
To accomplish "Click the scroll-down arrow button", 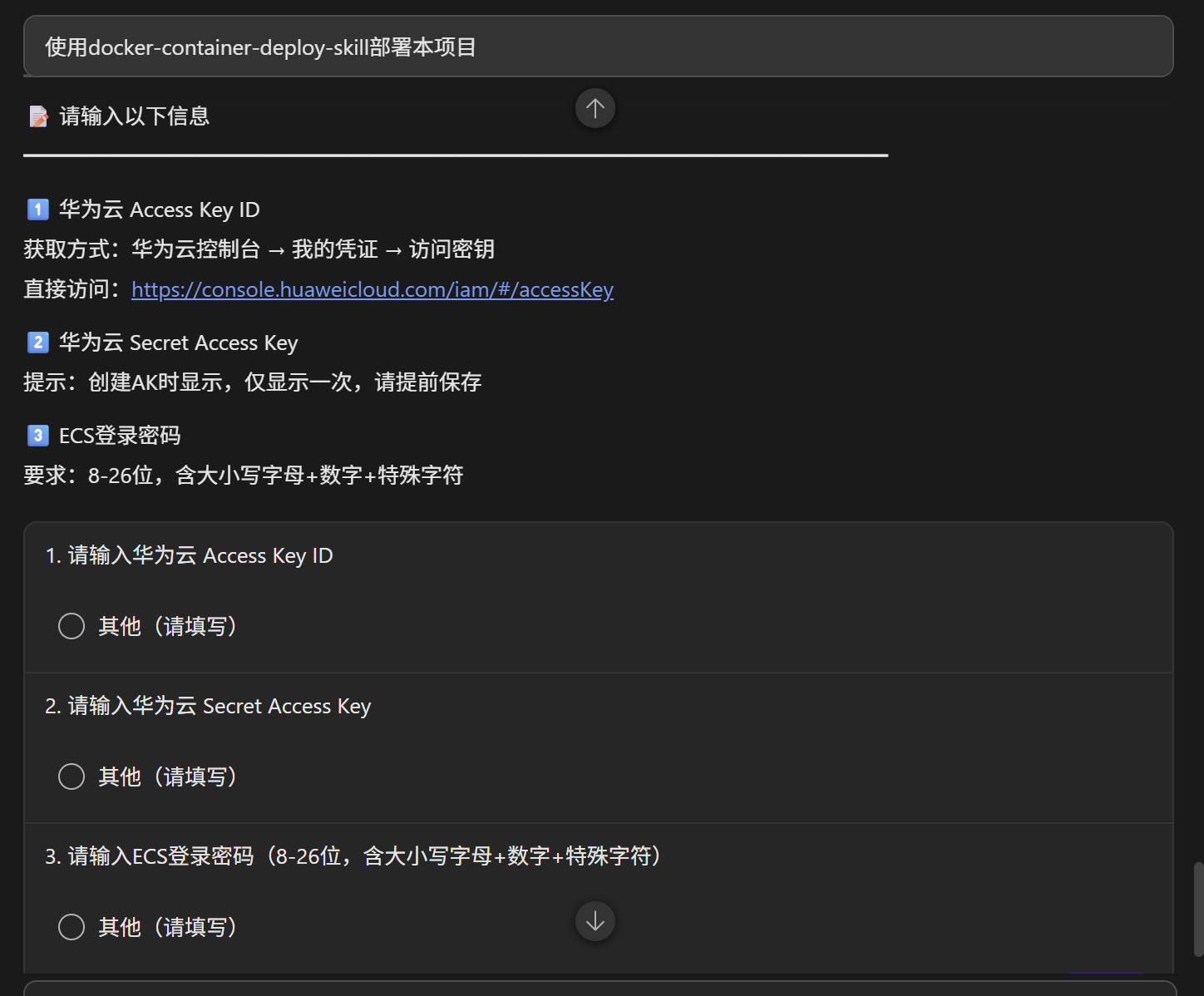I will (595, 921).
